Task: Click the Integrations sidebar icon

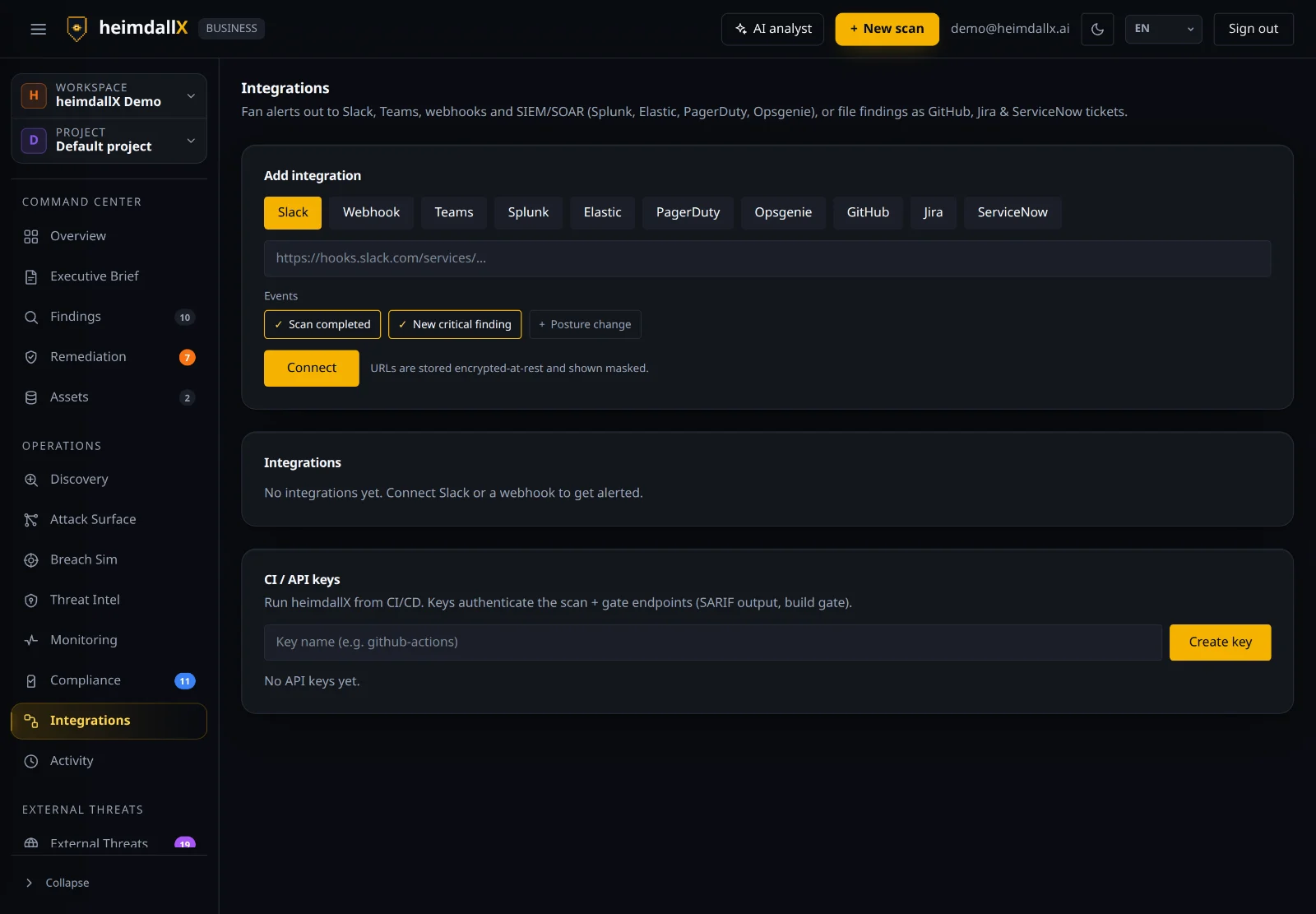Action: (31, 721)
